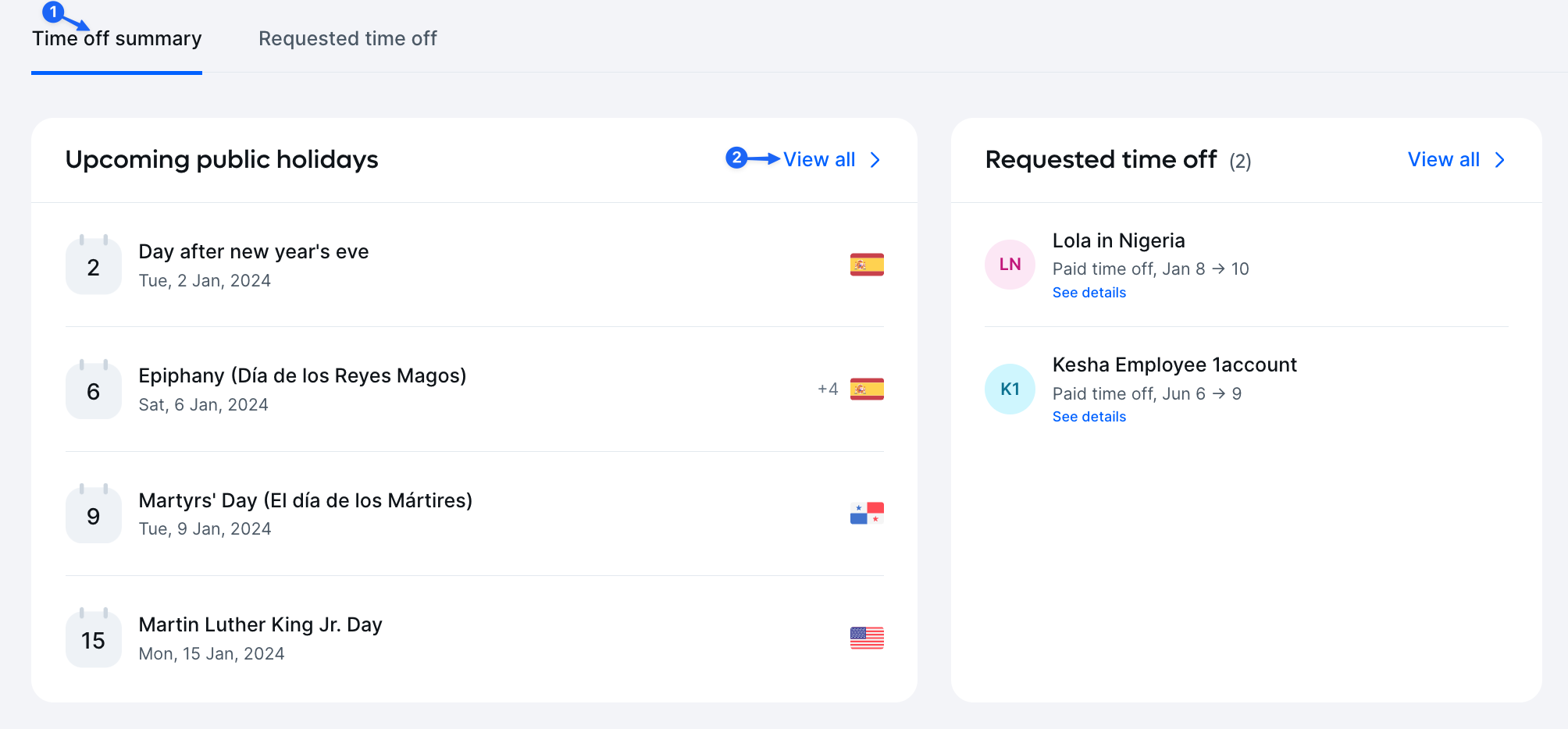
Task: Select the Time off summary tab
Action: [x=117, y=39]
